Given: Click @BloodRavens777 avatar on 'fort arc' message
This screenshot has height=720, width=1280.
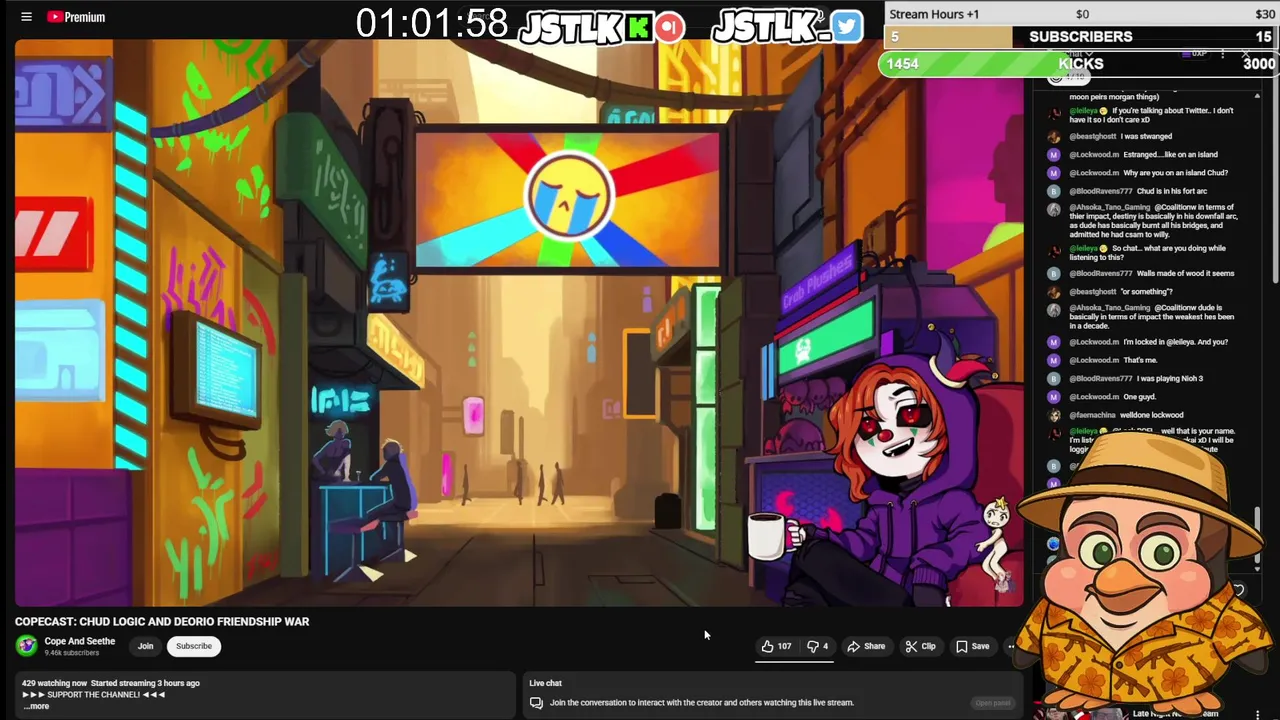Looking at the screenshot, I should pos(1053,191).
